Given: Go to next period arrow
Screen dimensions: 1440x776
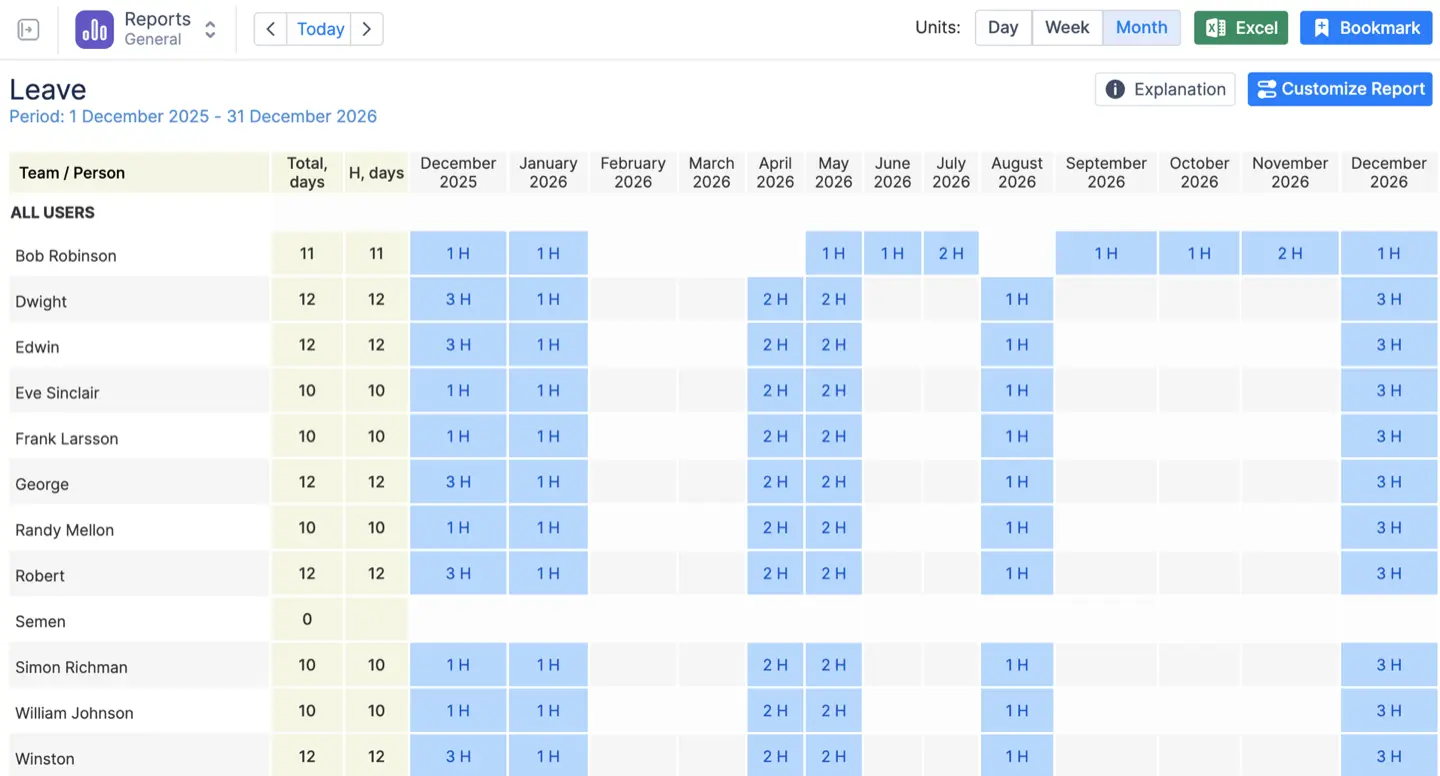Looking at the screenshot, I should [x=367, y=29].
